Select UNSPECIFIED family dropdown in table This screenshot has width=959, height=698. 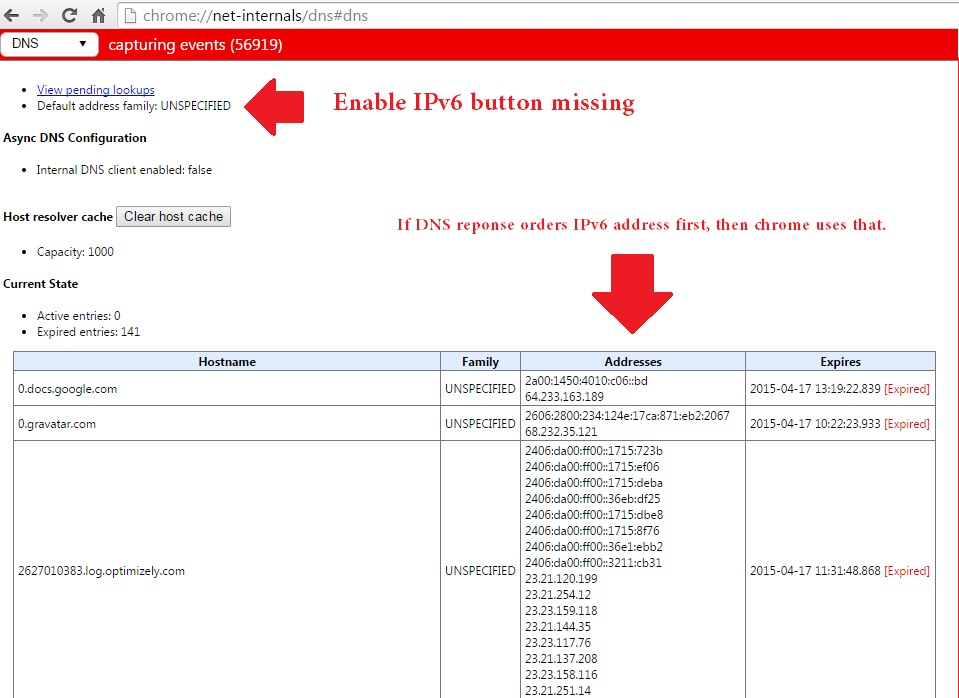[480, 389]
